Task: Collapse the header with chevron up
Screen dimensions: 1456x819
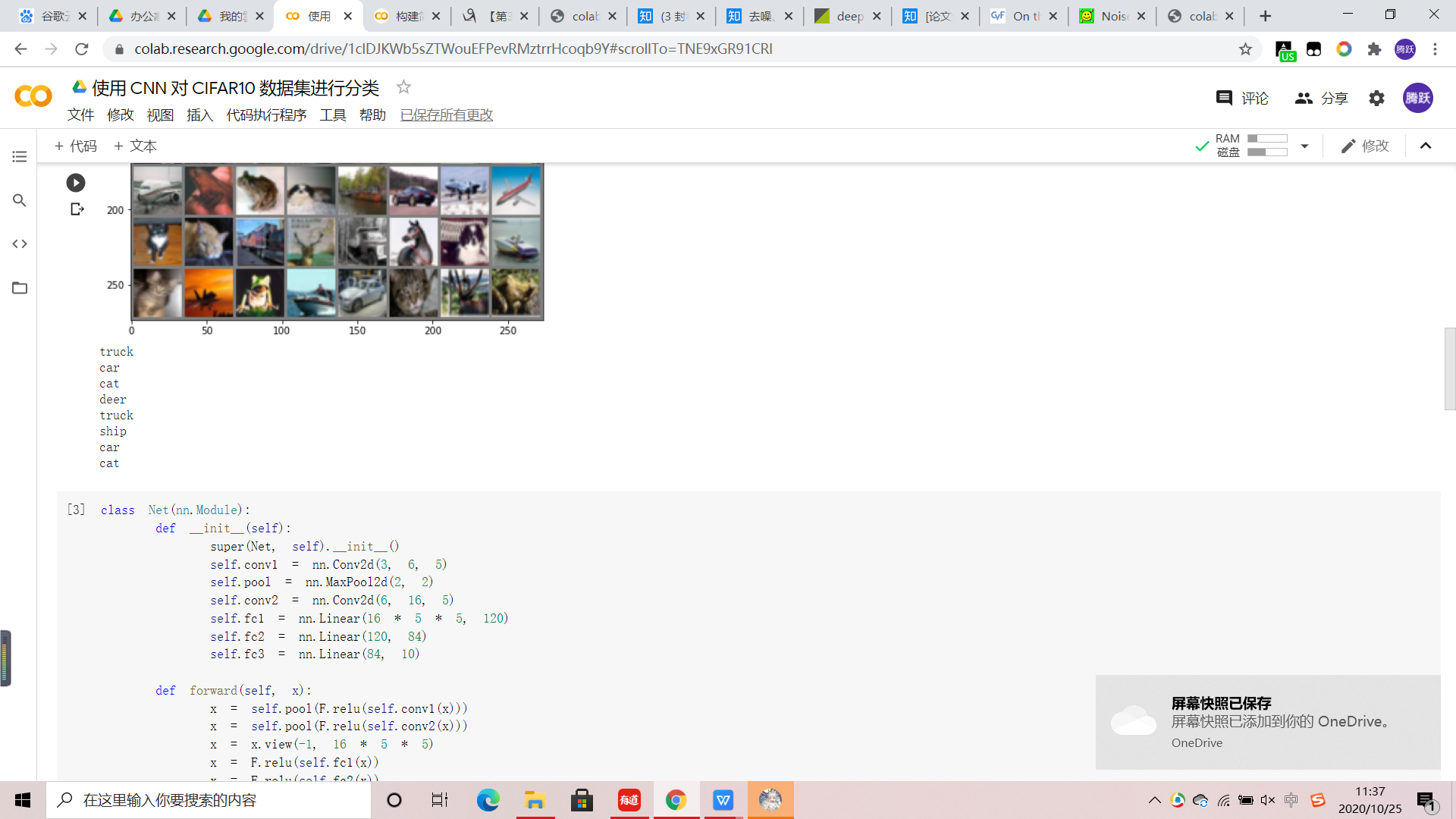Action: point(1426,146)
